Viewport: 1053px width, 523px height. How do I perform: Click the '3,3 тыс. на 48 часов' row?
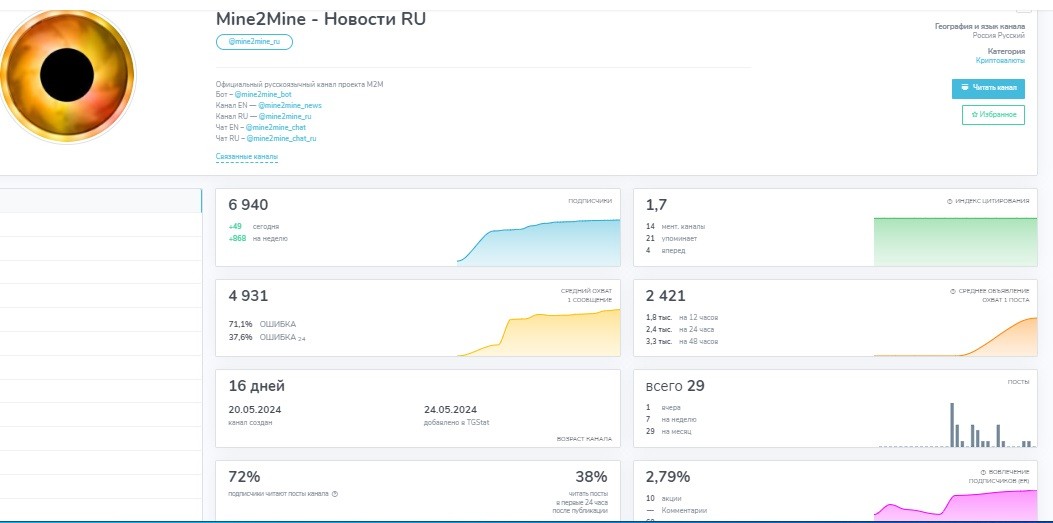(682, 342)
